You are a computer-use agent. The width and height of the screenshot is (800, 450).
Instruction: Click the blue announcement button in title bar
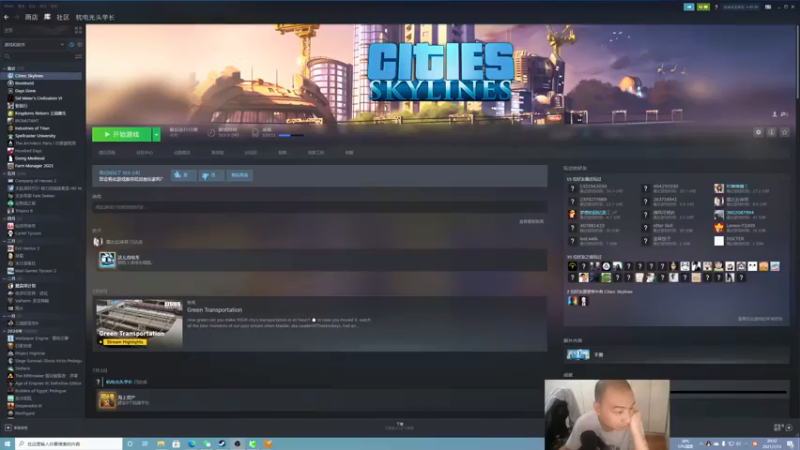coord(689,7)
